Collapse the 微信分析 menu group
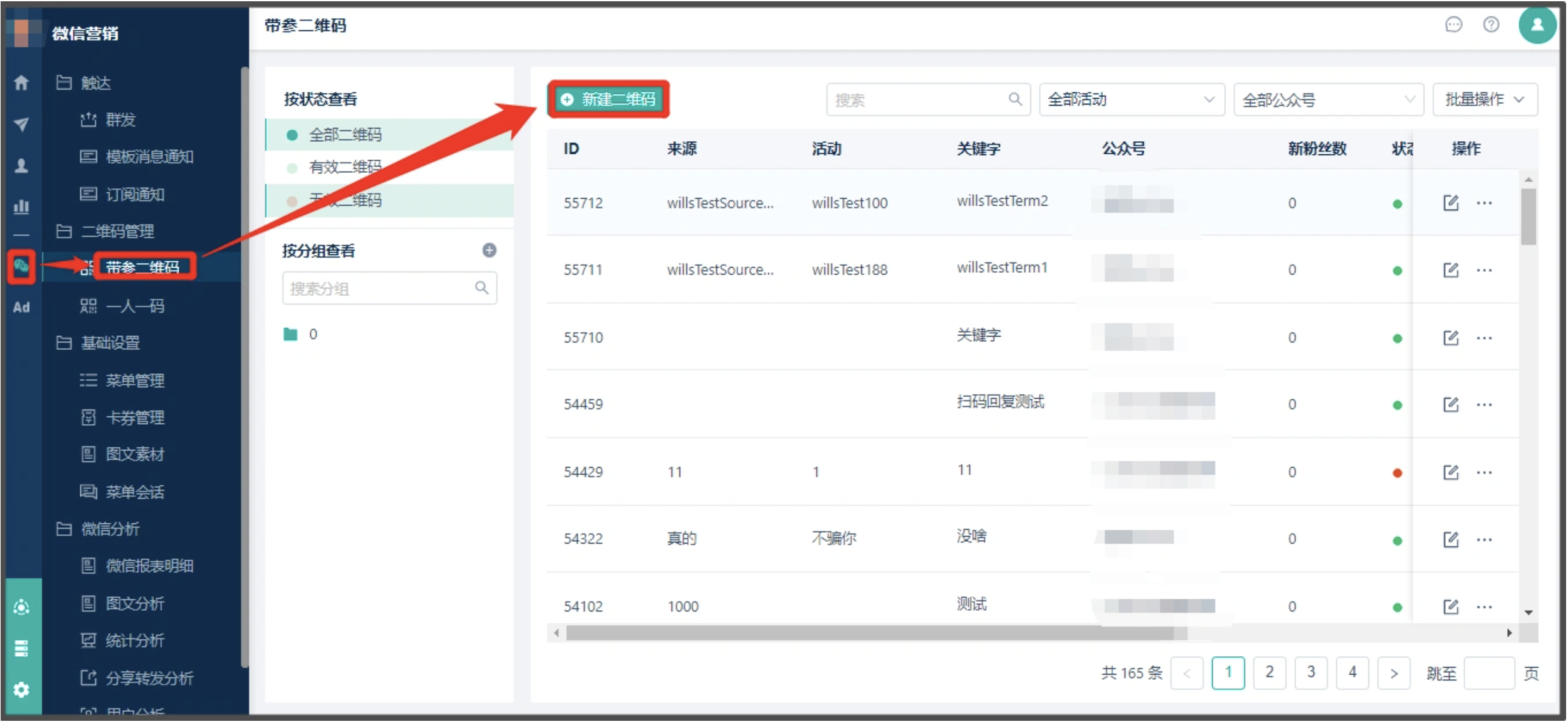The image size is (1568, 724). tap(98, 528)
